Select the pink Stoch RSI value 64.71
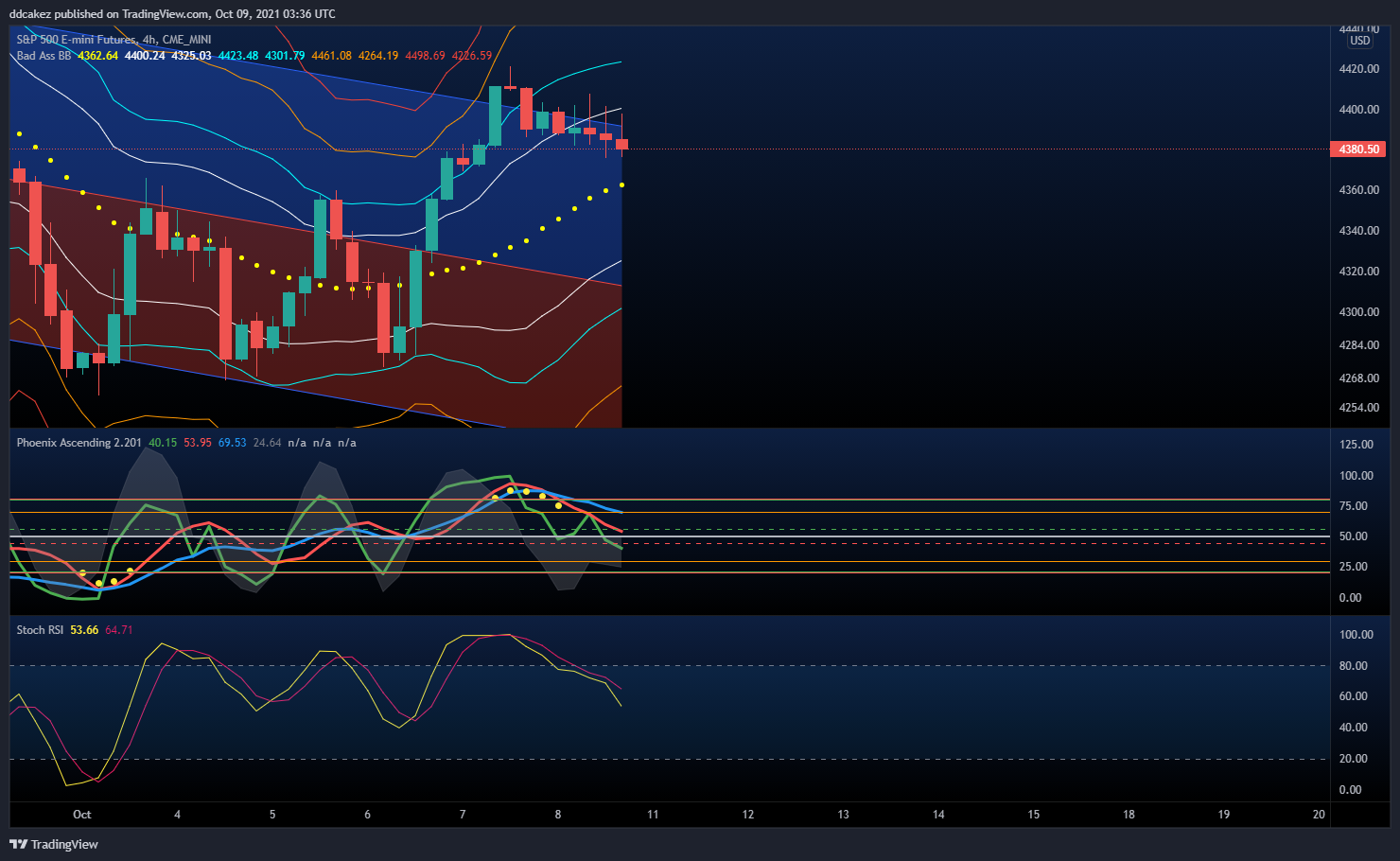The width and height of the screenshot is (1400, 861). [x=119, y=630]
